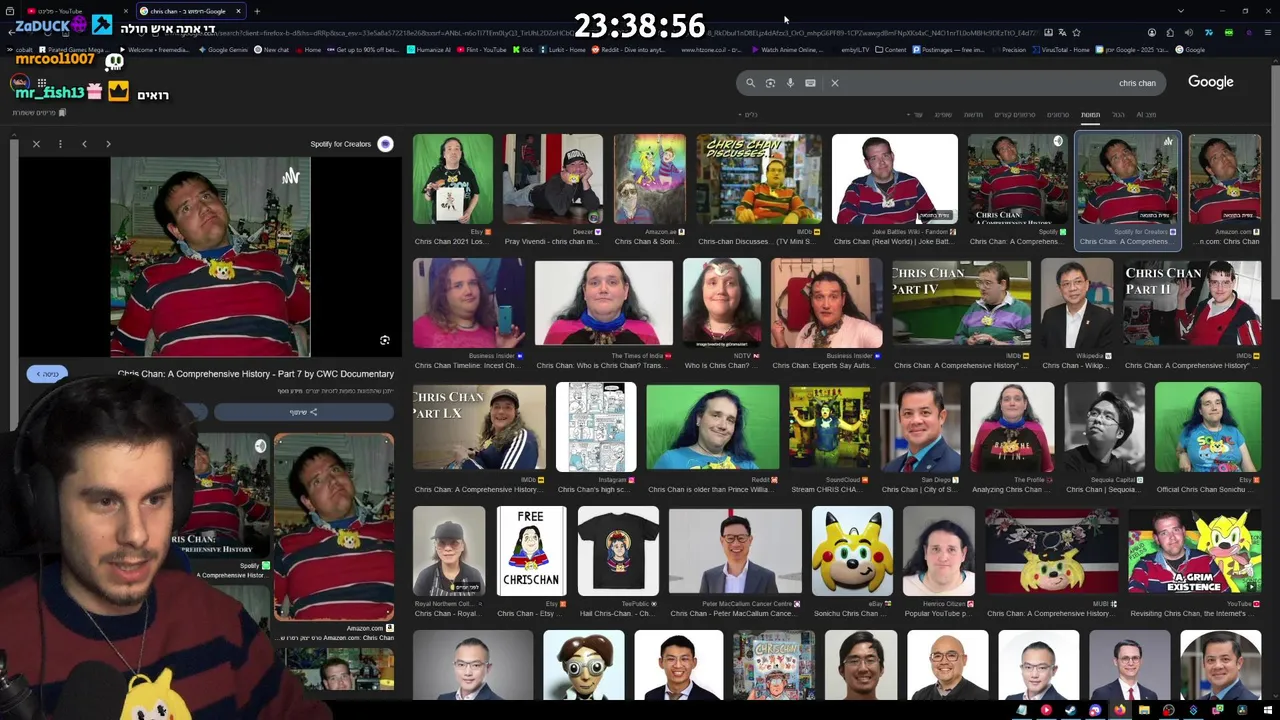Switch to the All results tab next to images

point(1118,115)
